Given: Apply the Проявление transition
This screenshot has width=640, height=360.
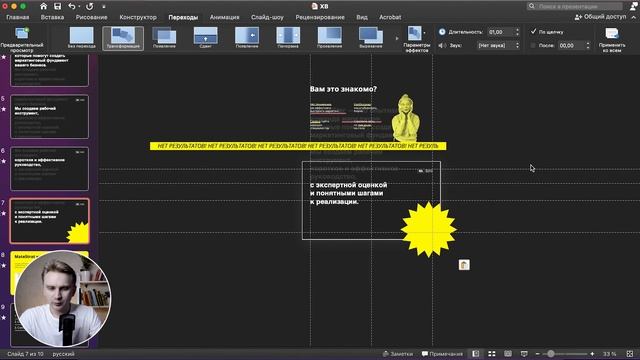Looking at the screenshot, I should point(329,38).
